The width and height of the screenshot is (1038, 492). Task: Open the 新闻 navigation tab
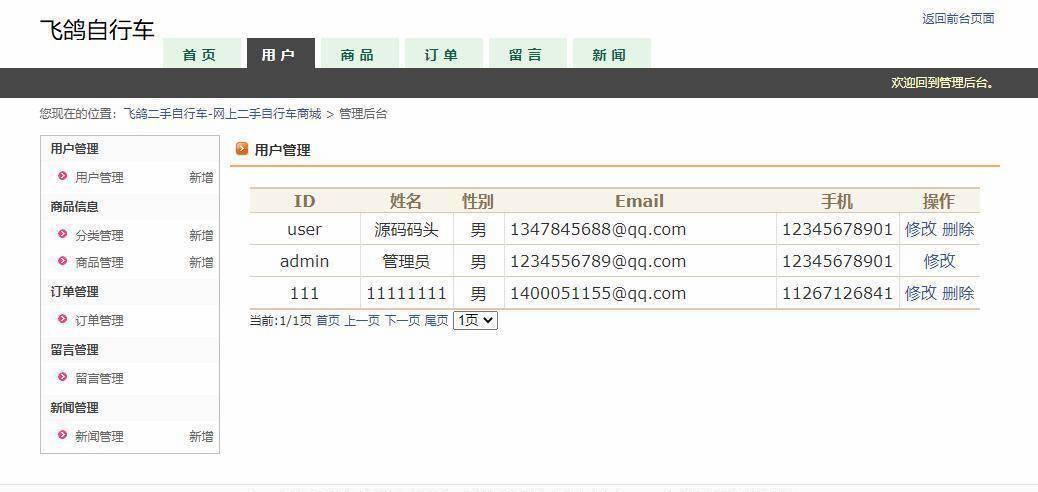tap(609, 55)
